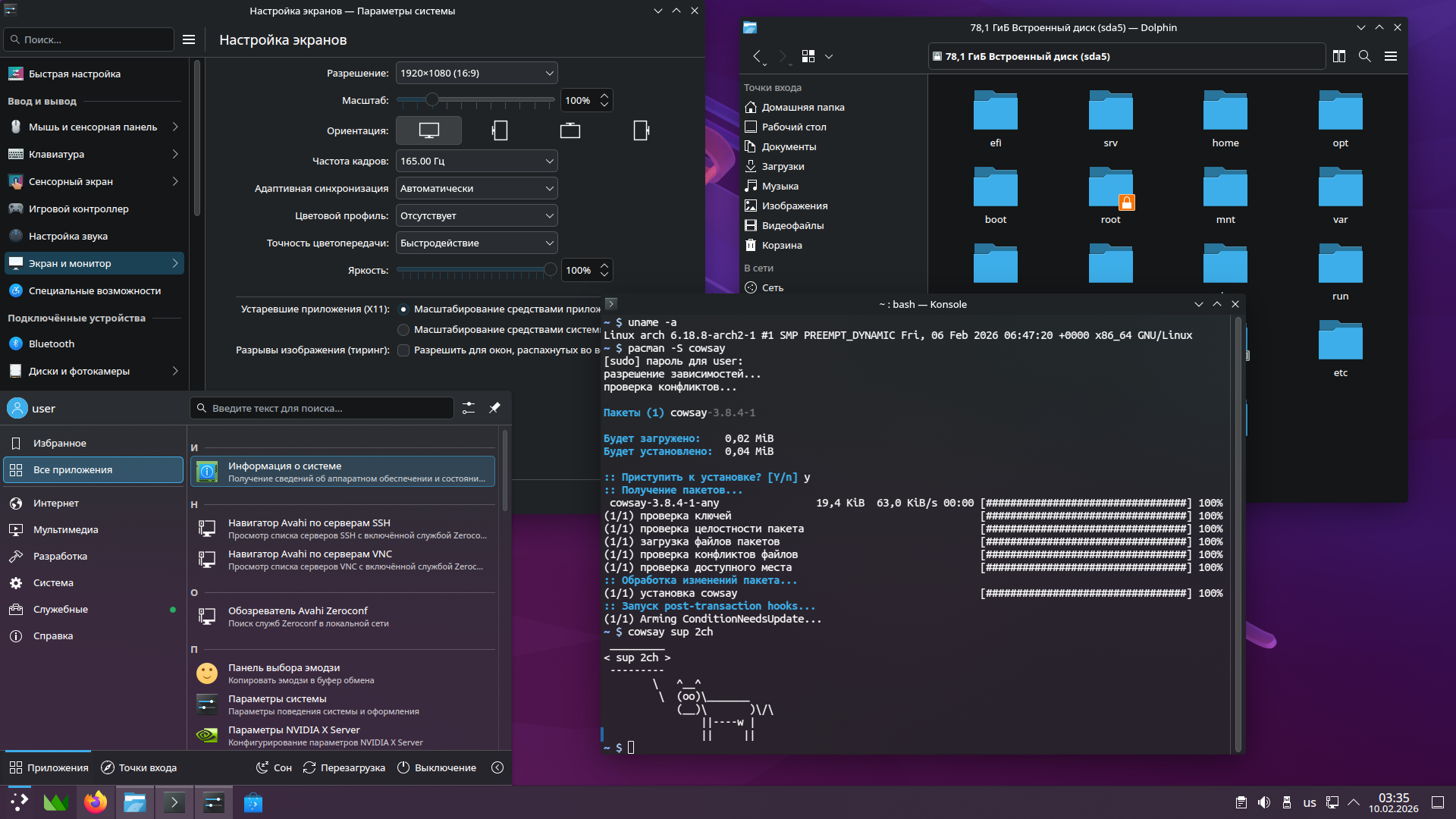Select portrait-left screen orientation icon

[500, 130]
